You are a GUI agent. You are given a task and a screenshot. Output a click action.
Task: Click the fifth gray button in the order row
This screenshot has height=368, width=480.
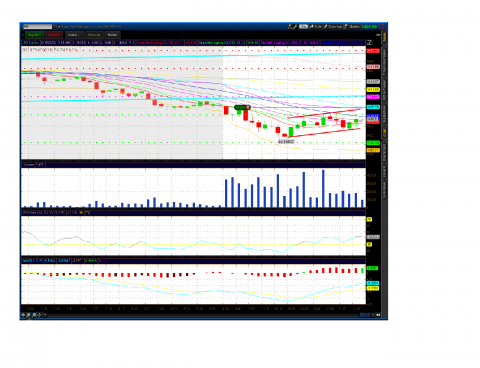pos(113,35)
